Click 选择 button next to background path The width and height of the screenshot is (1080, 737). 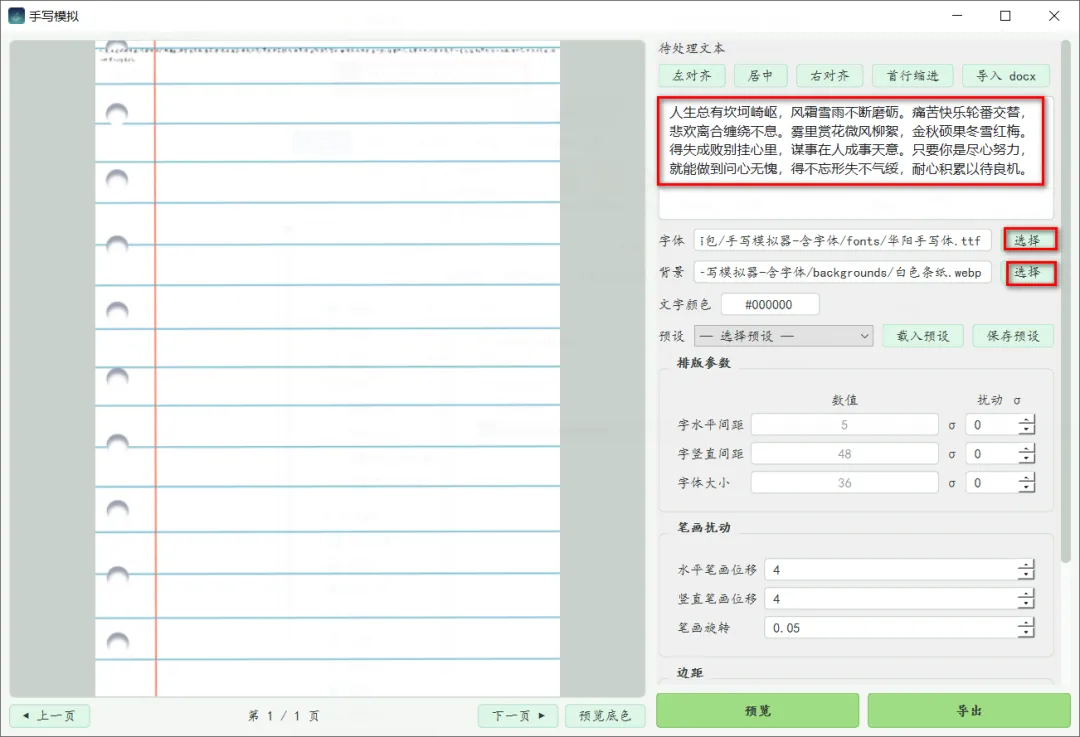[1027, 272]
